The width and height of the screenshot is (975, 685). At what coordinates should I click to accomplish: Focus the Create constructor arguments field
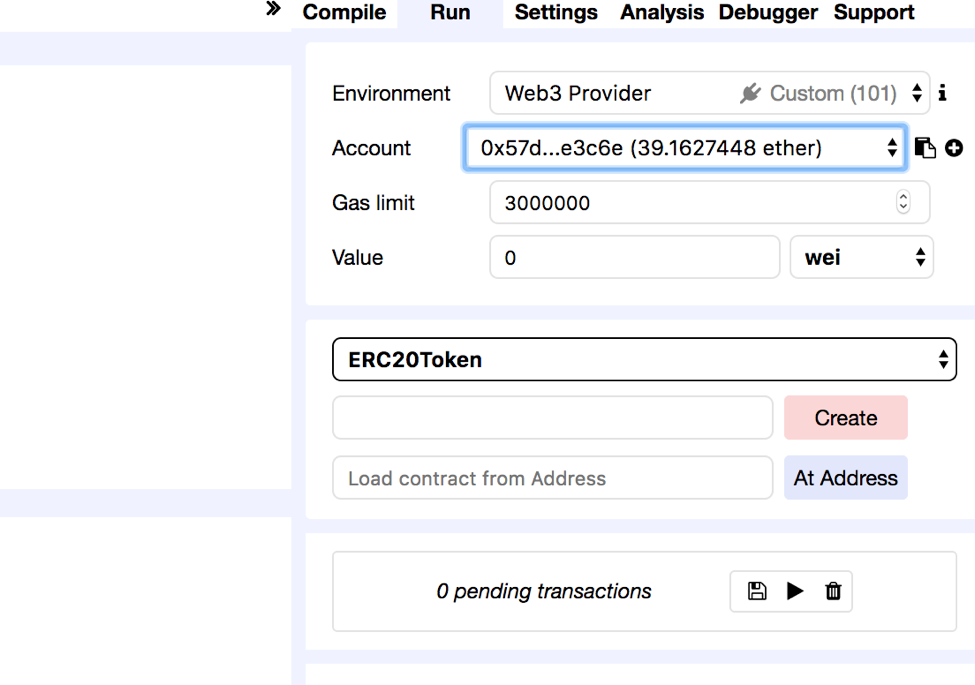(553, 418)
